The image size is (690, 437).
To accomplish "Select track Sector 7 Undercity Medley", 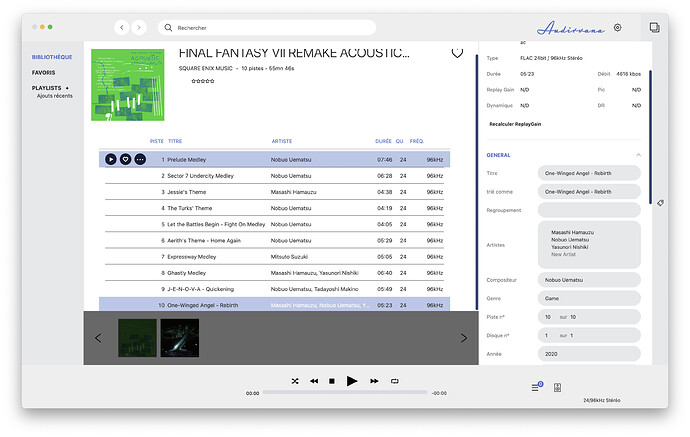I will (274, 176).
